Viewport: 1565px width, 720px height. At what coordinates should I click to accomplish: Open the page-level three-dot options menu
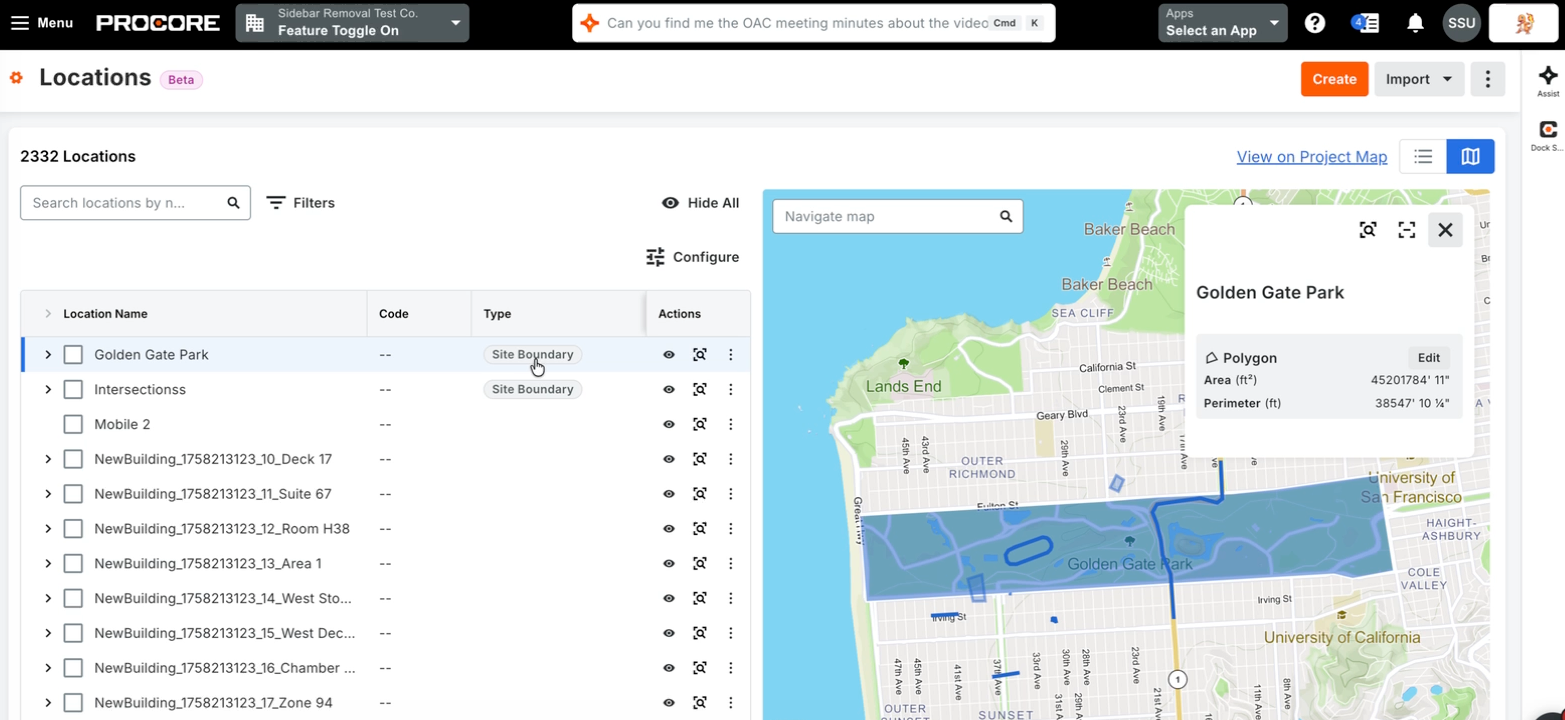(1488, 79)
